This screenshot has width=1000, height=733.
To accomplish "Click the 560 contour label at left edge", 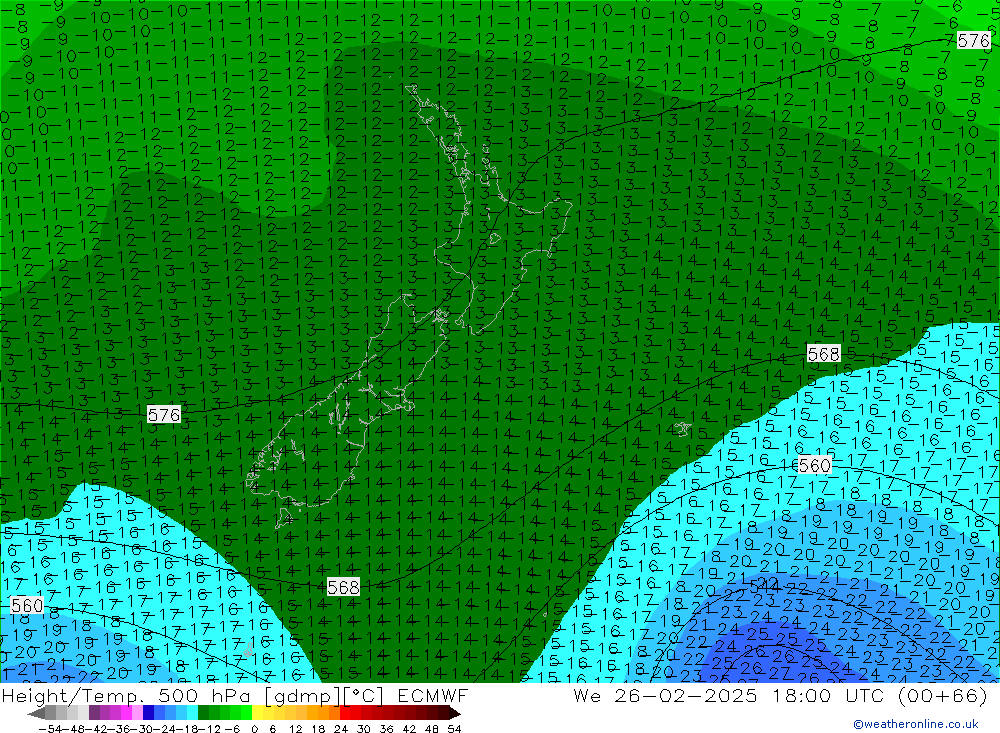I will pos(27,605).
